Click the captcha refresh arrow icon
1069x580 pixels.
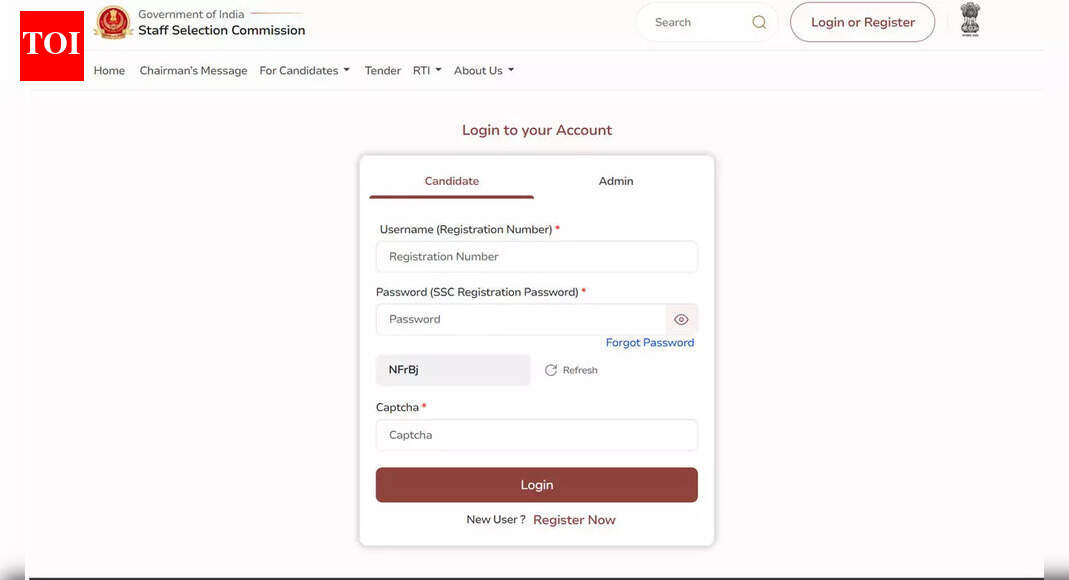point(551,370)
